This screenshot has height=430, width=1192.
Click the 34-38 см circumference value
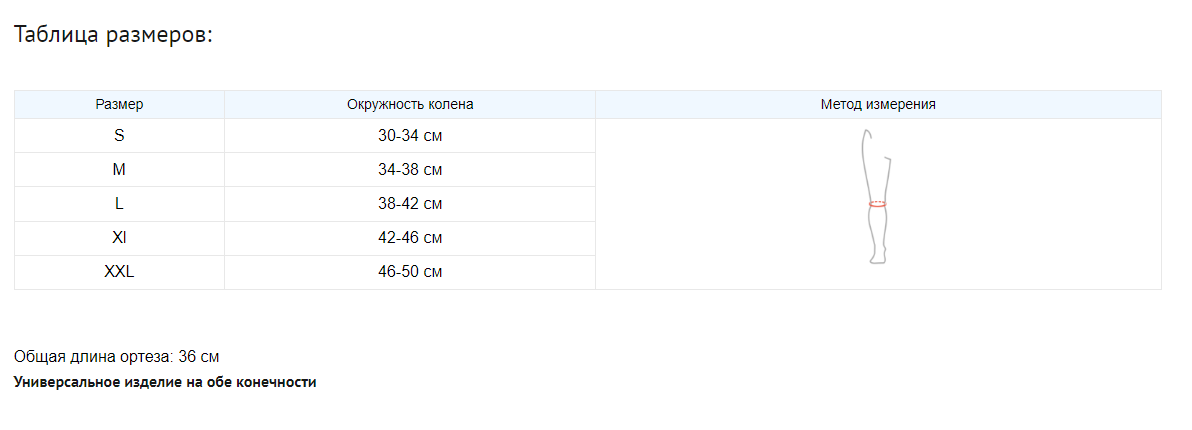pyautogui.click(x=410, y=170)
